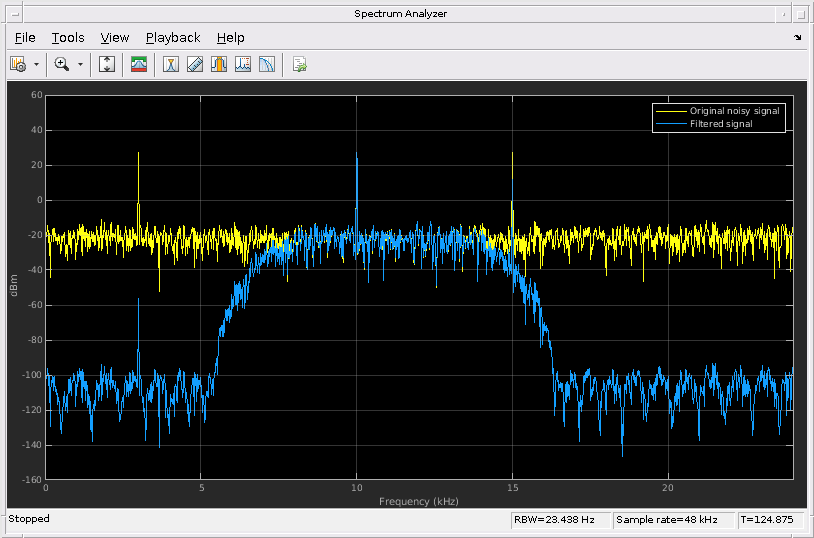
Task: Expand the configuration properties dropdown arrow
Action: click(37, 64)
